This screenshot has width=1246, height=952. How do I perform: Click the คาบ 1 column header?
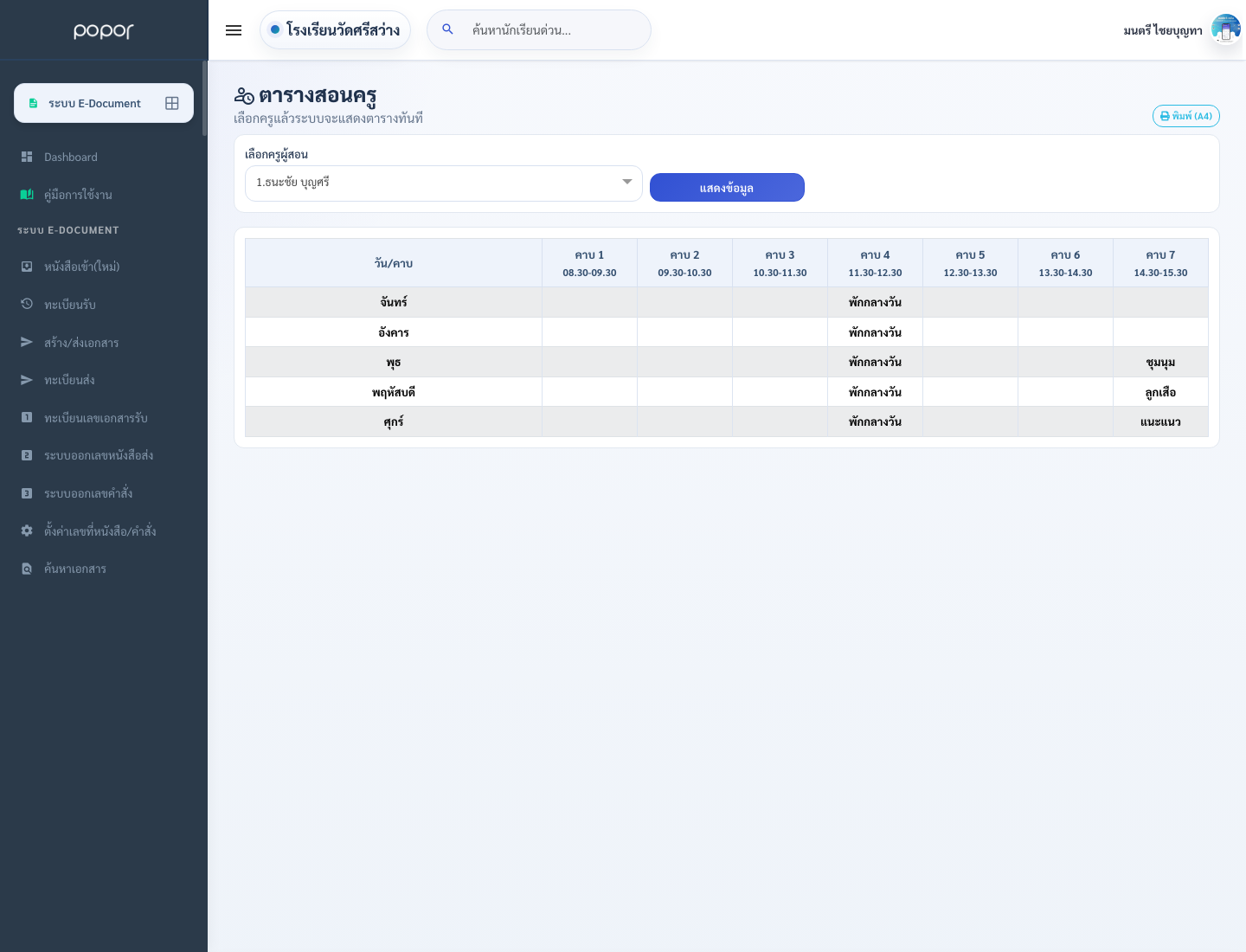590,263
